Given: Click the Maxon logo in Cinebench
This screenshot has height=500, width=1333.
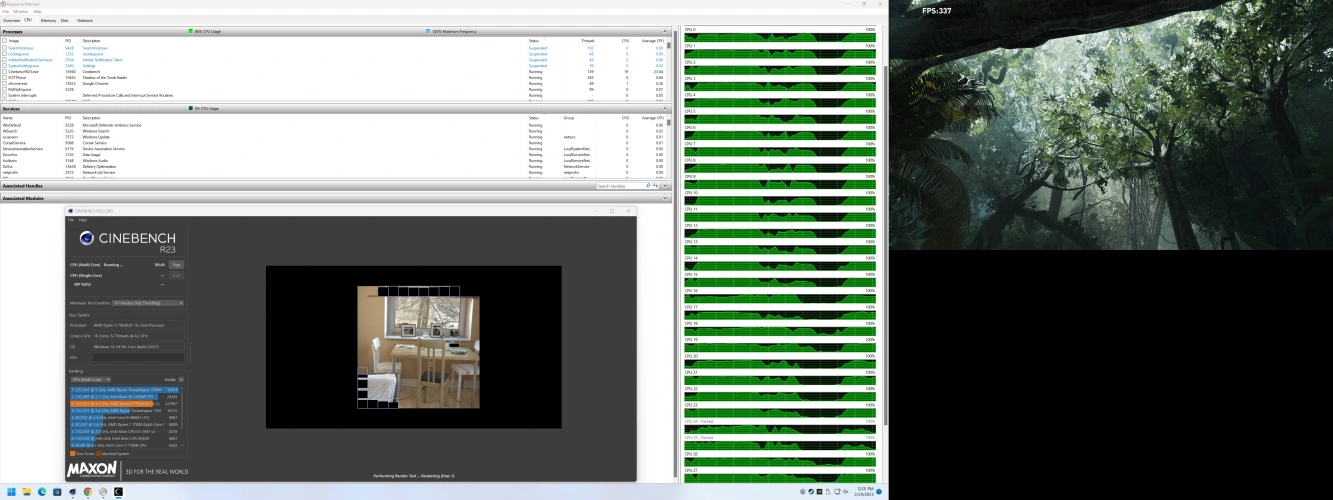Looking at the screenshot, I should pos(94,470).
